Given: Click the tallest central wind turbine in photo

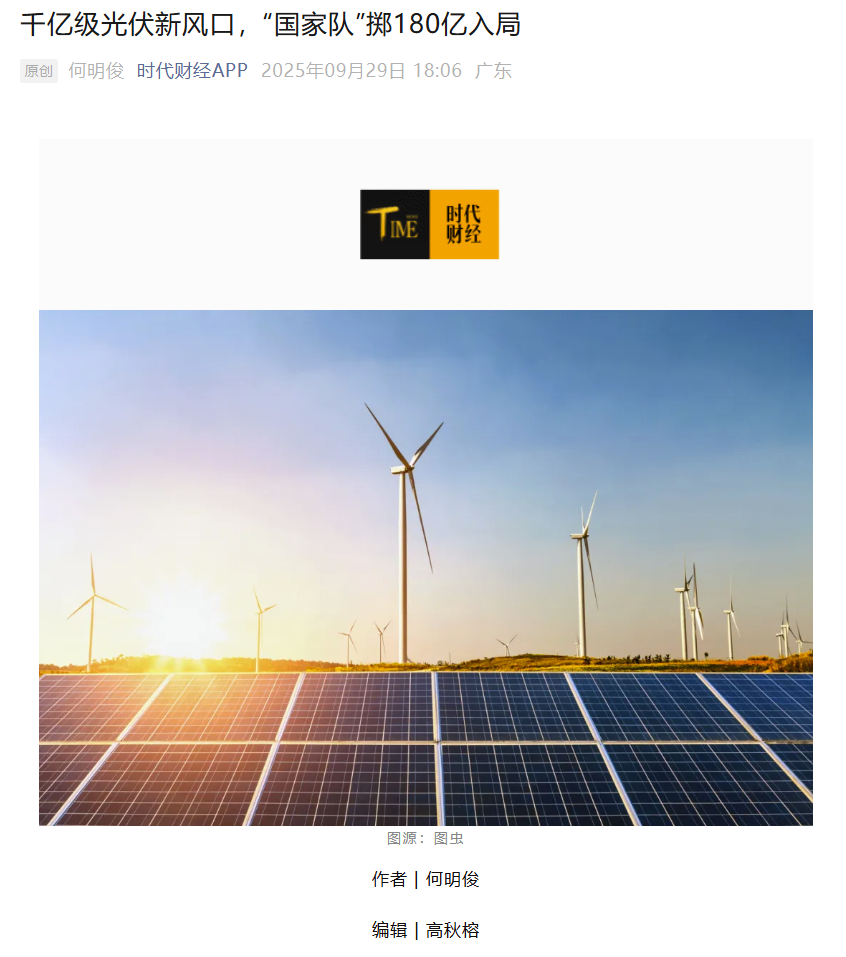Looking at the screenshot, I should click(x=403, y=531).
